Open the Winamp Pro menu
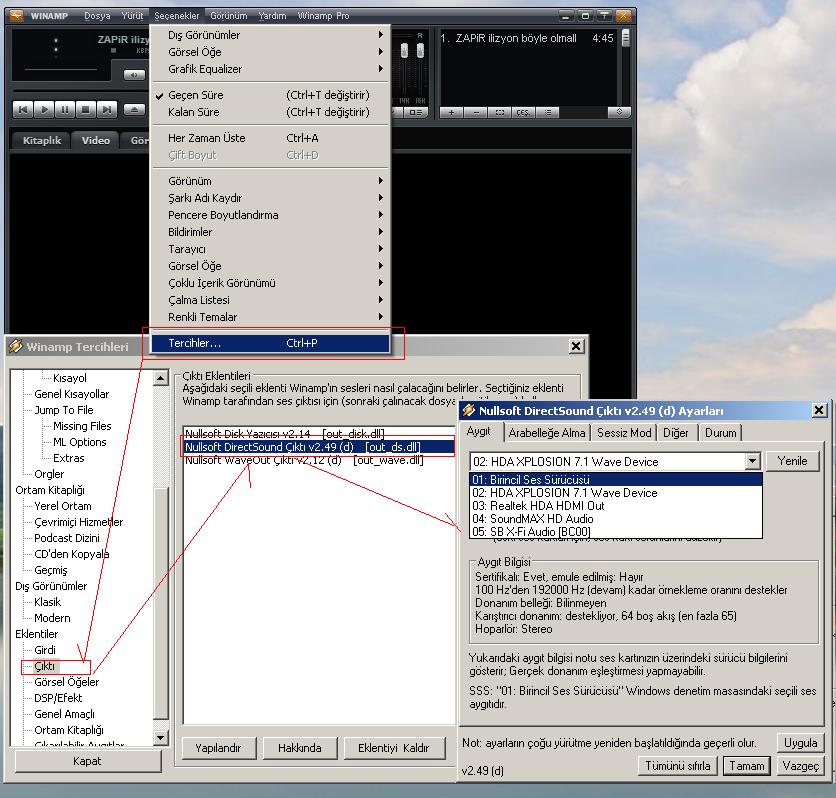This screenshot has width=836, height=798. pyautogui.click(x=323, y=16)
